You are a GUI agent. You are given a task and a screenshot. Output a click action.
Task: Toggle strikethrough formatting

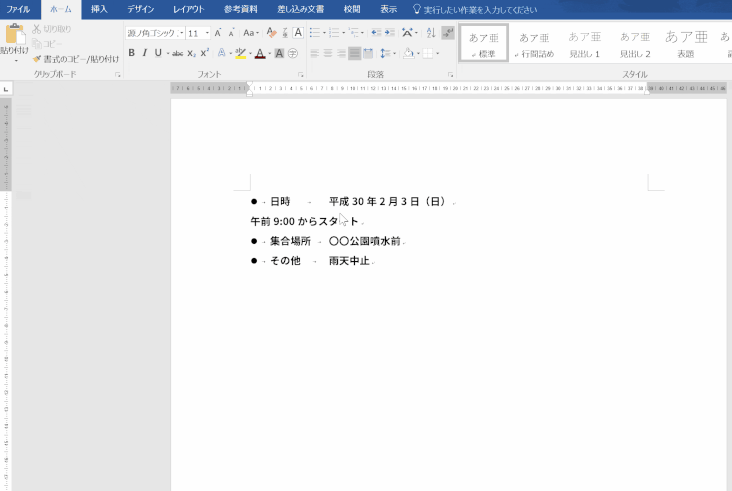[177, 53]
